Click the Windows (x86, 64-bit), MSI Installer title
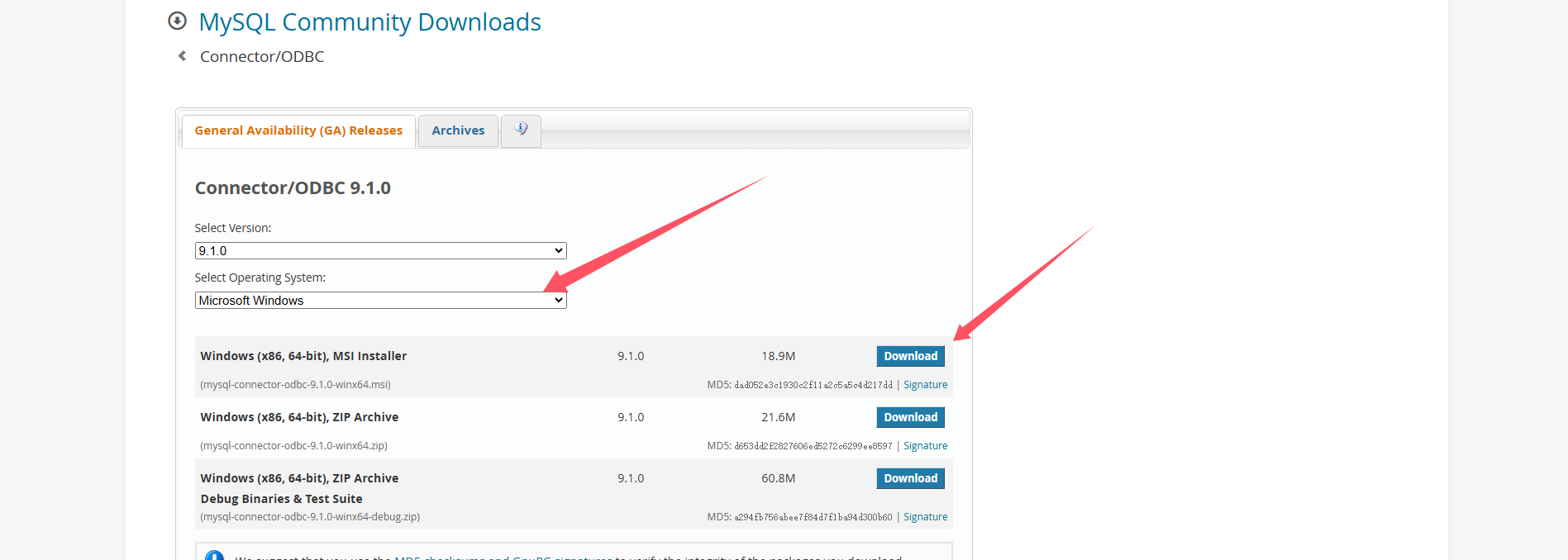The width and height of the screenshot is (1568, 560). tap(303, 356)
